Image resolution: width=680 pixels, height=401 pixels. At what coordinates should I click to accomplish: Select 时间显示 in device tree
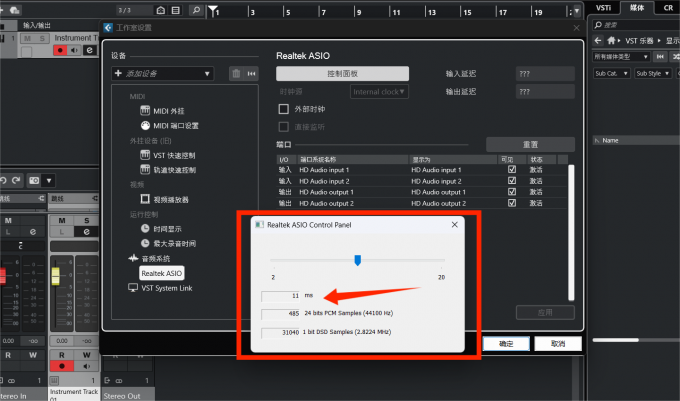pos(161,229)
